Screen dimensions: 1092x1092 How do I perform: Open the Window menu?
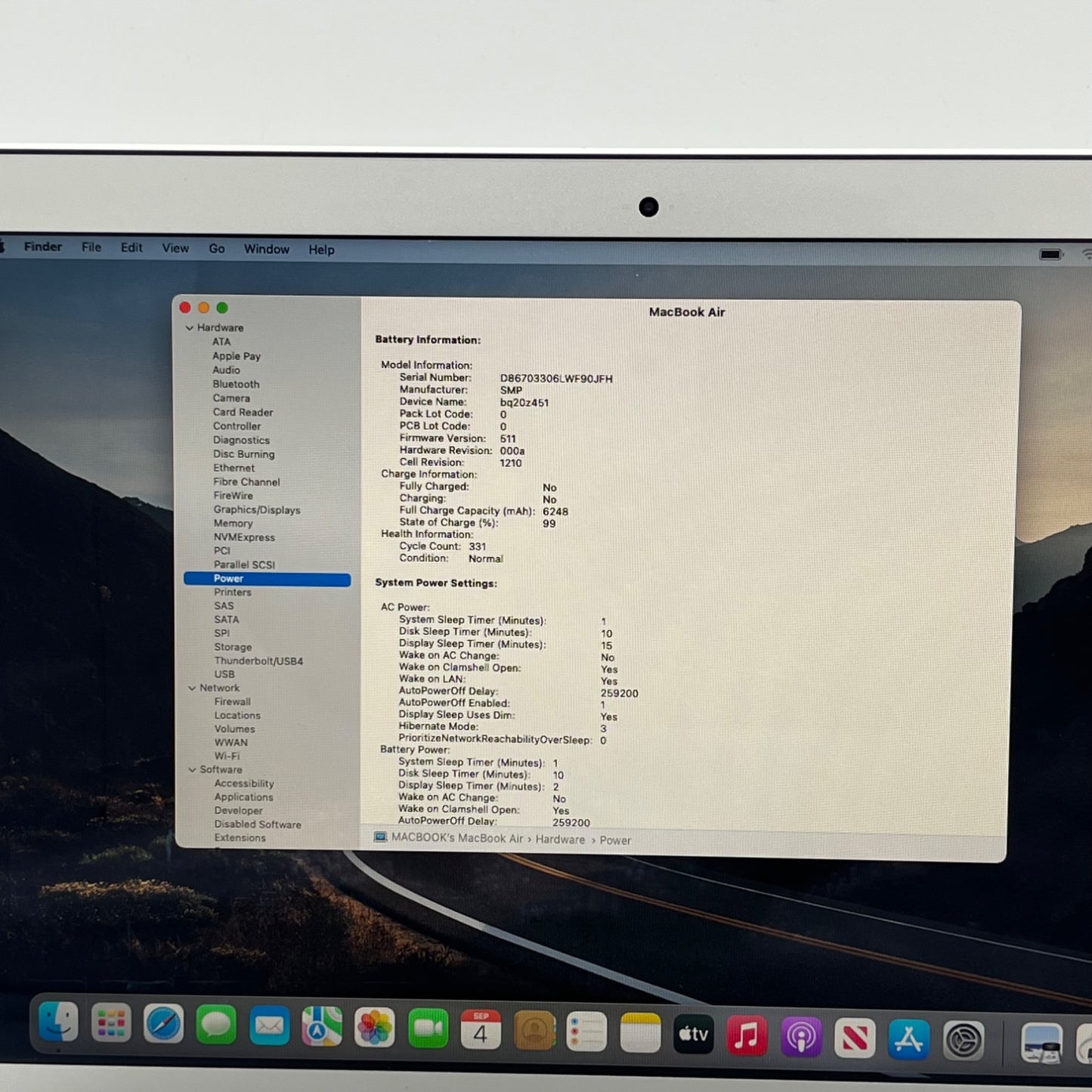pyautogui.click(x=266, y=249)
